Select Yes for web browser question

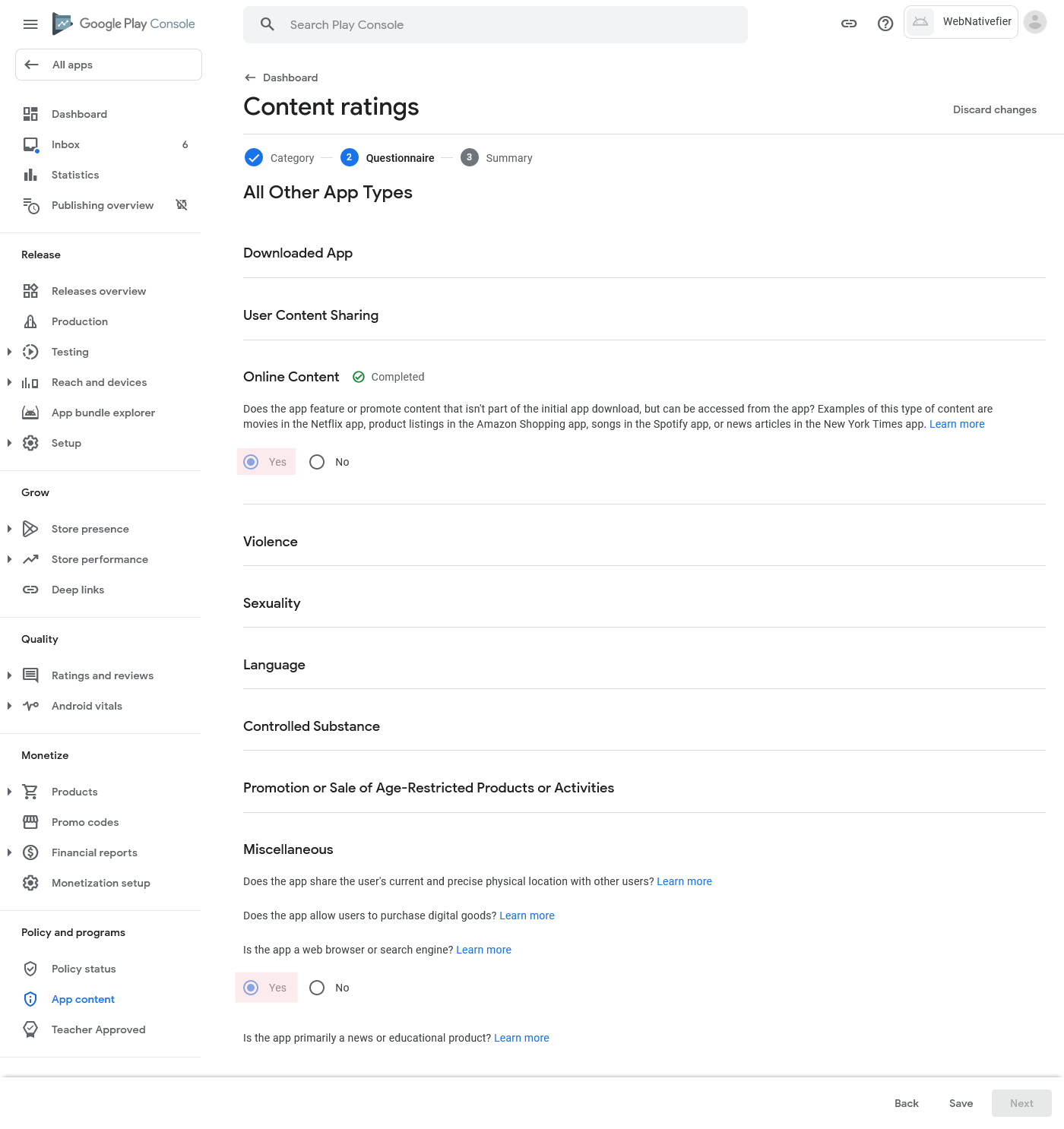[x=251, y=988]
